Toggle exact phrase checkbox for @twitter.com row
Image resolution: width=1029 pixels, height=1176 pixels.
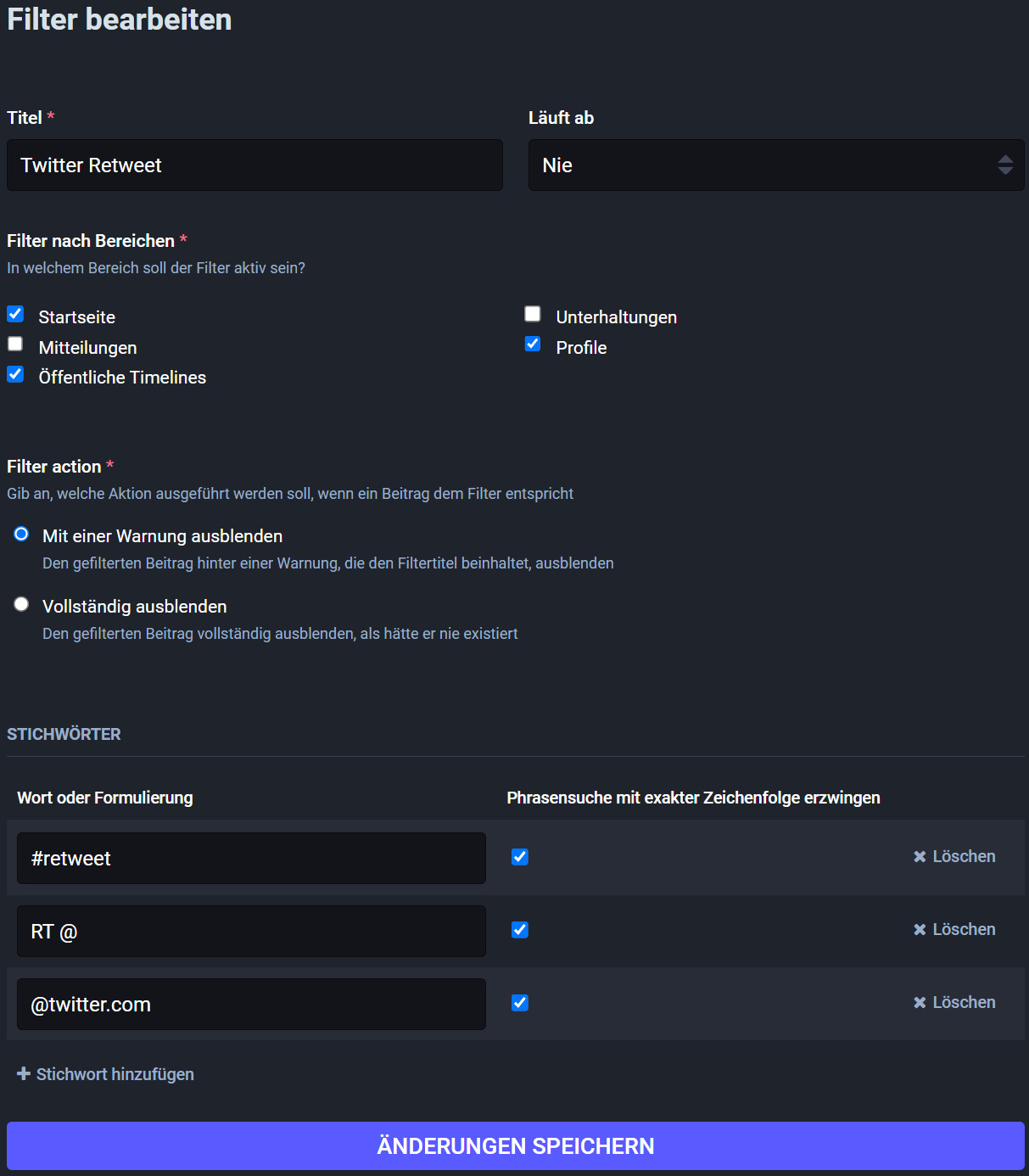[x=520, y=1003]
